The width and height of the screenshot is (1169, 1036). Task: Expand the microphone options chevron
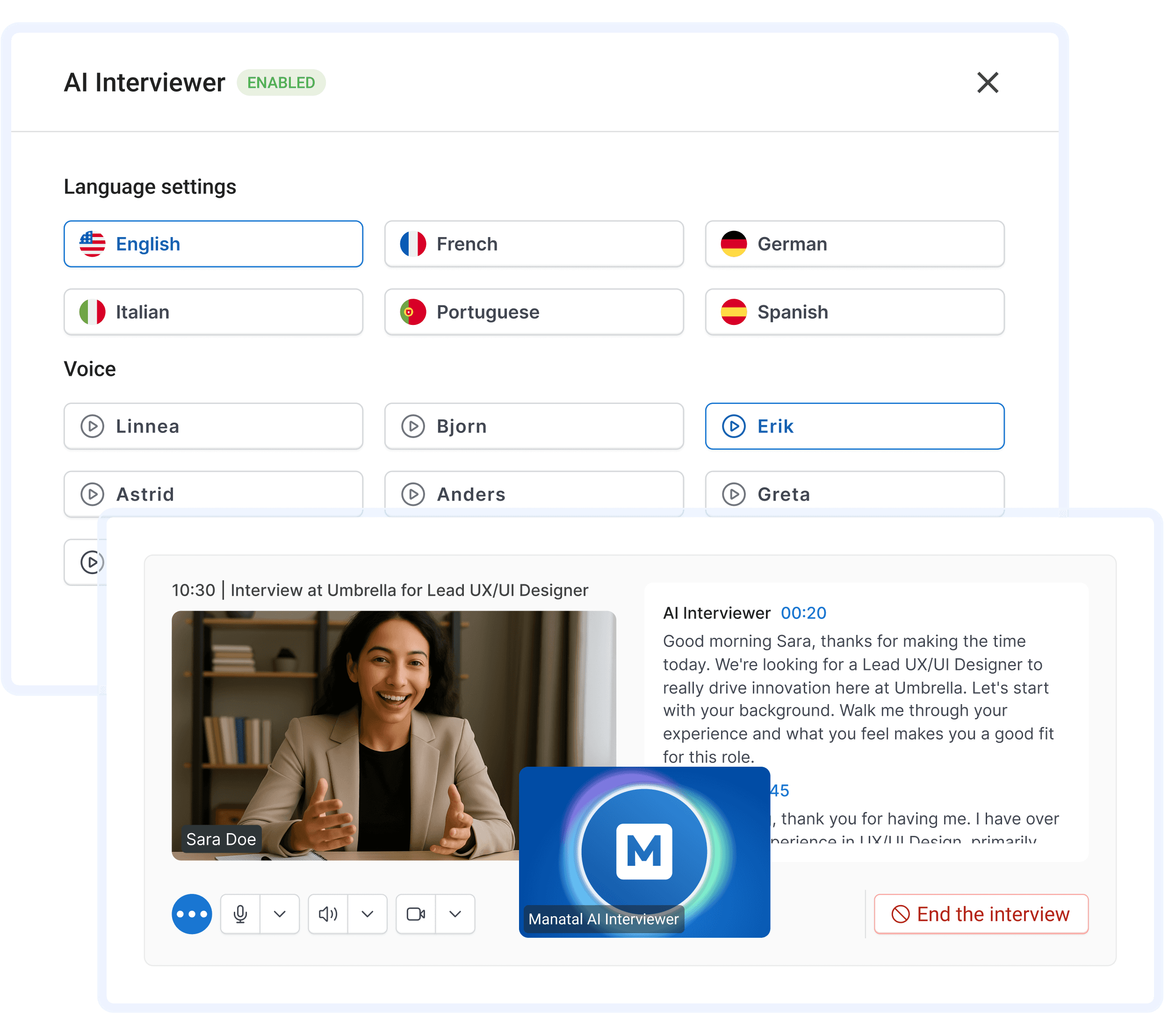(x=280, y=914)
